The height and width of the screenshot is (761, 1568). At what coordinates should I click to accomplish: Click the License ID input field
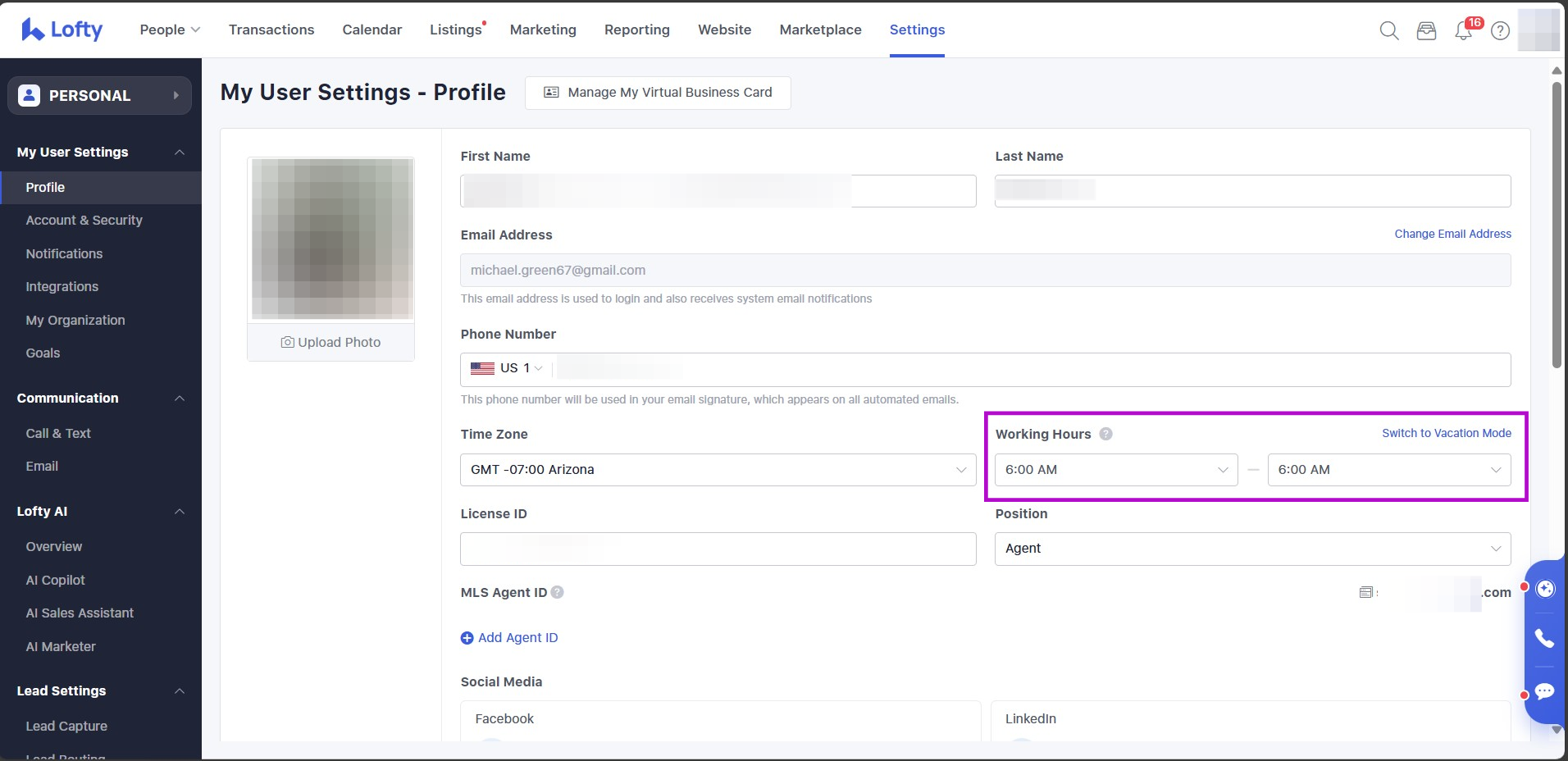[x=718, y=549]
